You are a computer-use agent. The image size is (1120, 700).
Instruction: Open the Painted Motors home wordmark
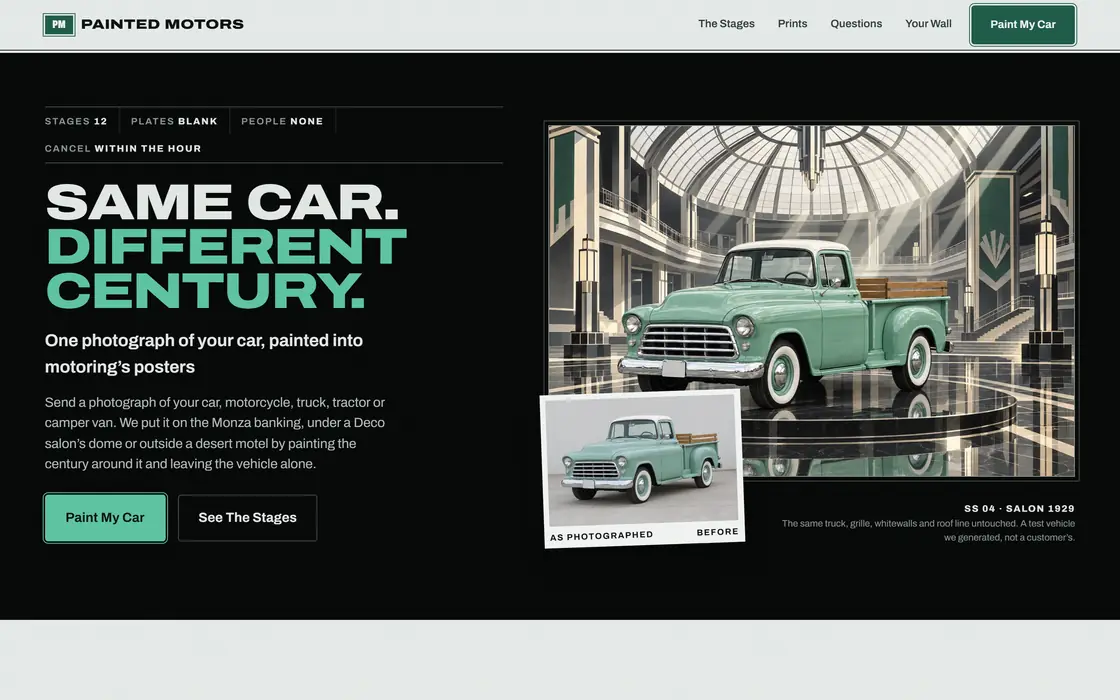(x=162, y=24)
